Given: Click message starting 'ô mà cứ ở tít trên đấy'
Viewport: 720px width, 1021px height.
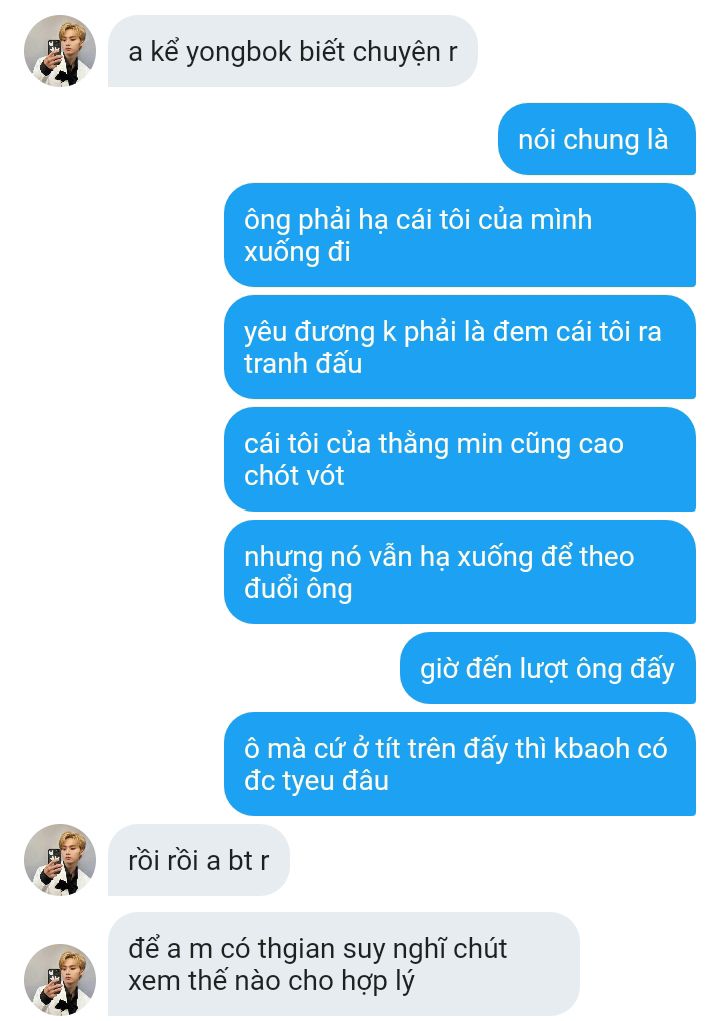Looking at the screenshot, I should point(460,764).
